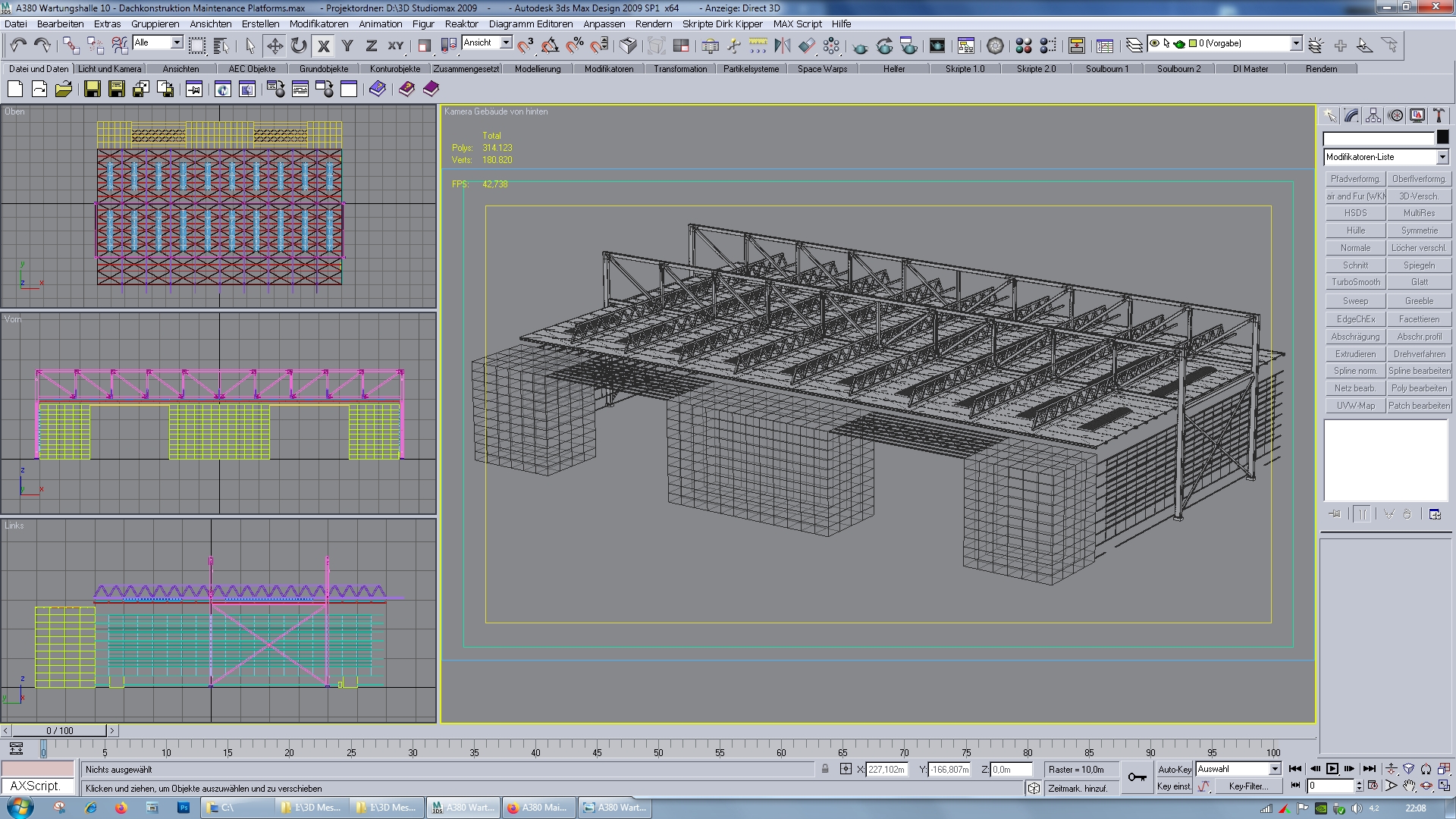Open the Rendern menu
The width and height of the screenshot is (1456, 819).
click(653, 24)
